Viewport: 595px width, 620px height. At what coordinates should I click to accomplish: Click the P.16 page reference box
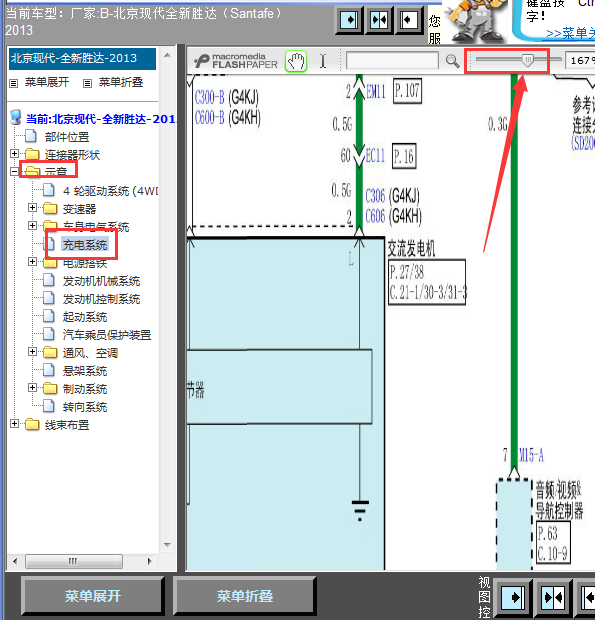click(x=404, y=156)
